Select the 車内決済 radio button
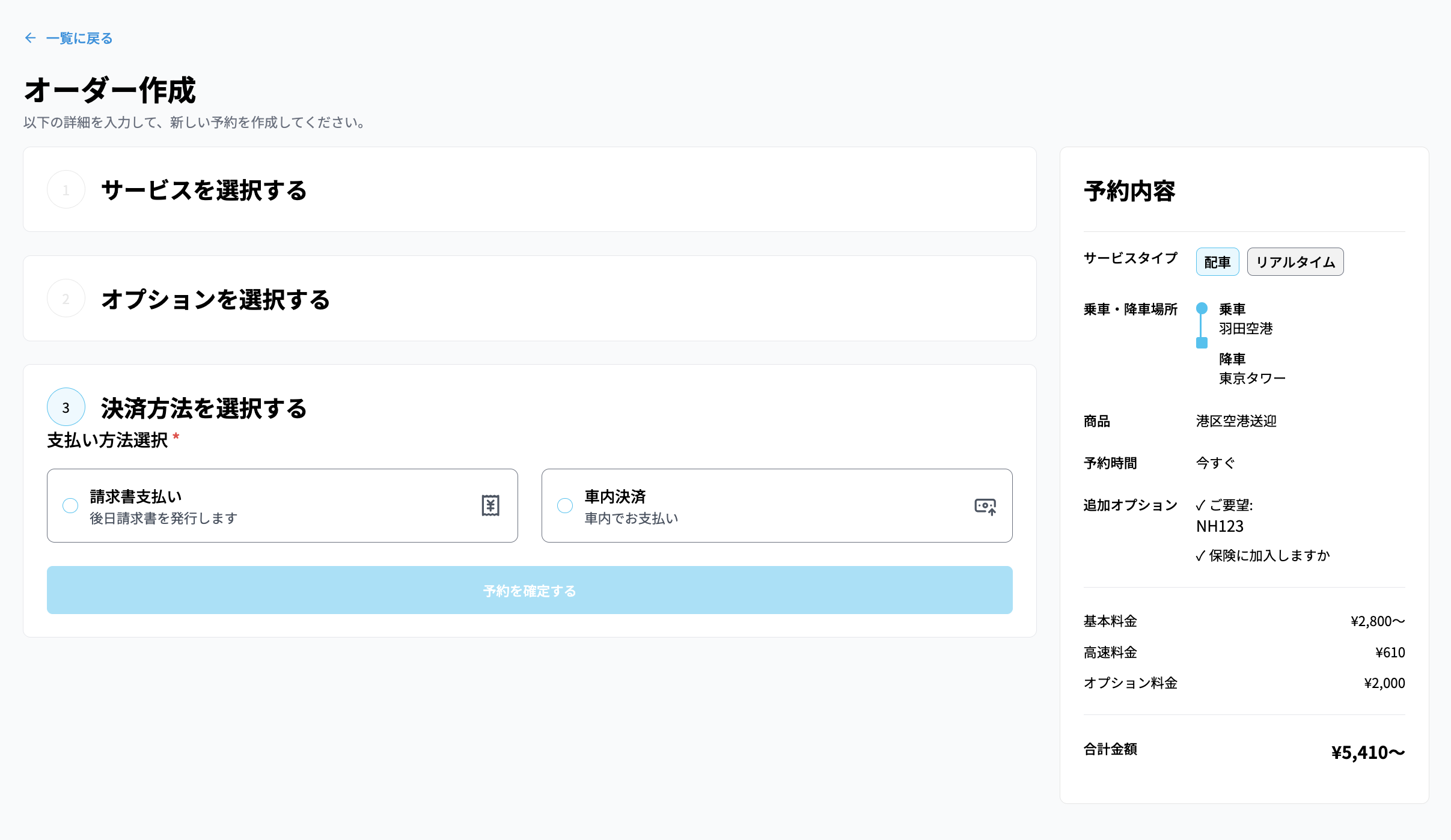Image resolution: width=1451 pixels, height=840 pixels. [565, 505]
